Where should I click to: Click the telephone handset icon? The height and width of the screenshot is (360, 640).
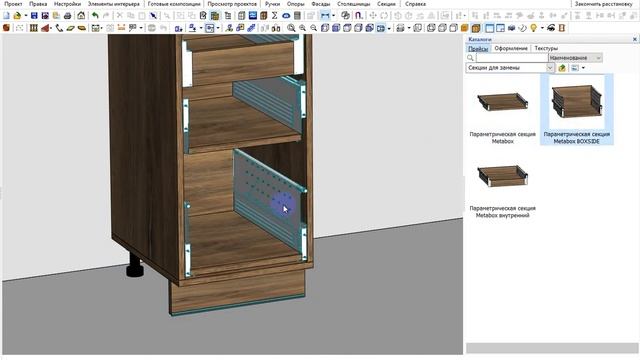click(59, 28)
